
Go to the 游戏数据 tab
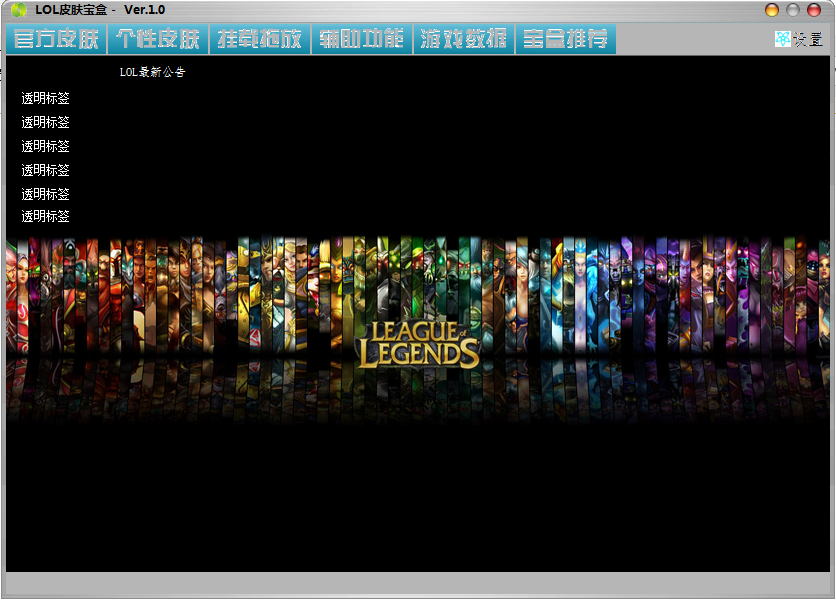(x=463, y=39)
